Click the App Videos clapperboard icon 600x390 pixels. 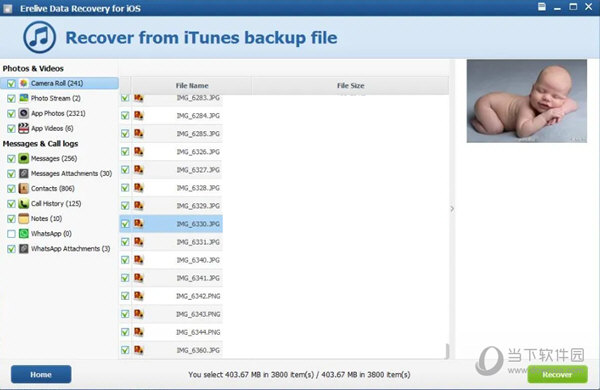coord(24,128)
